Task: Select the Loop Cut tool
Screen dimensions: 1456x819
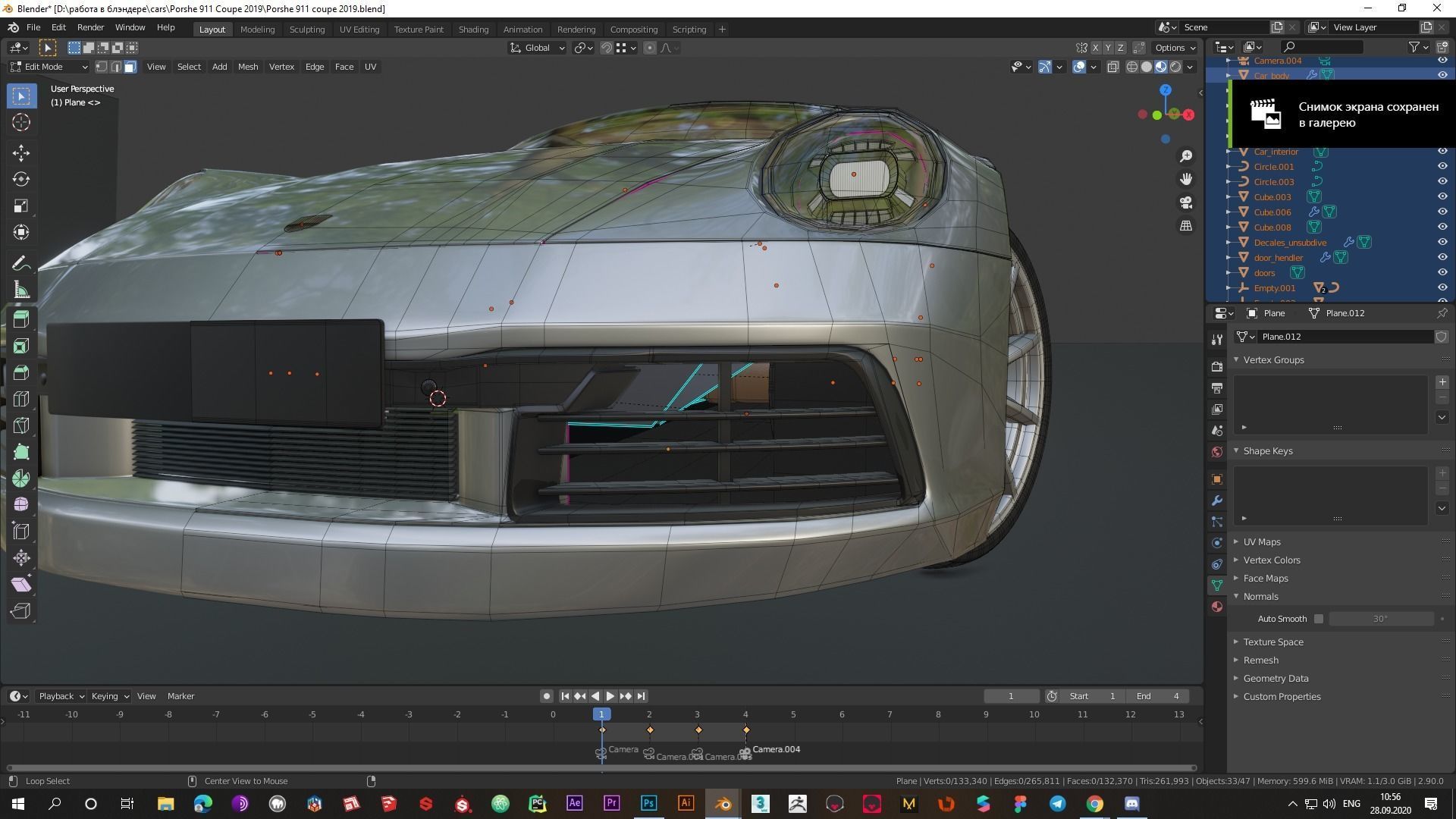Action: (21, 399)
